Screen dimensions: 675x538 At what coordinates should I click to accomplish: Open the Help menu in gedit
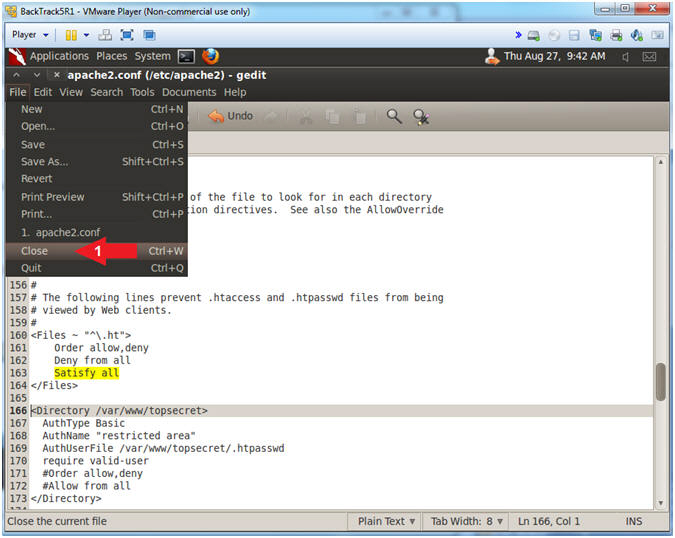[235, 92]
